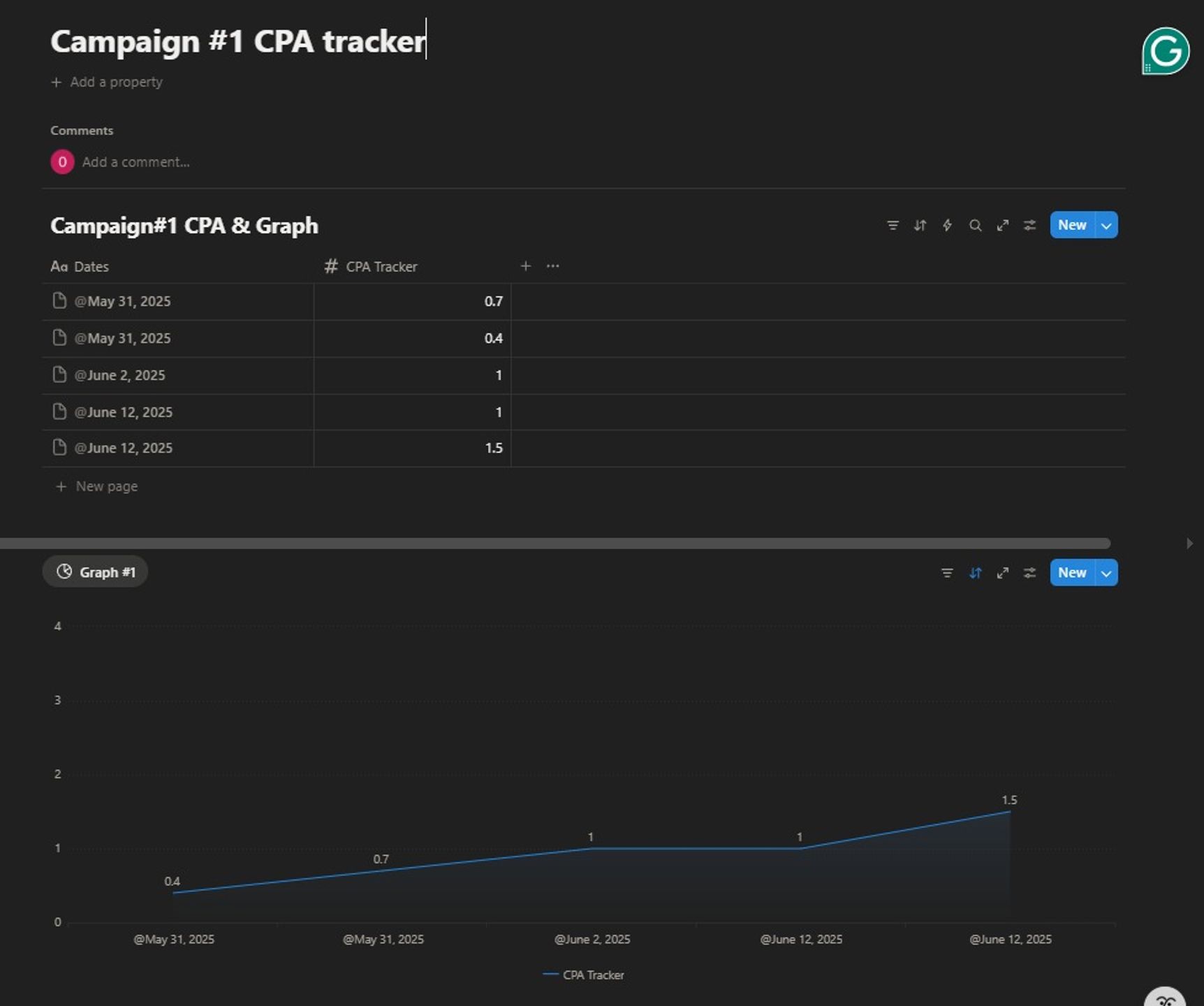Open automations lightning icon in table toolbar
The image size is (1204, 1006).
click(x=947, y=225)
